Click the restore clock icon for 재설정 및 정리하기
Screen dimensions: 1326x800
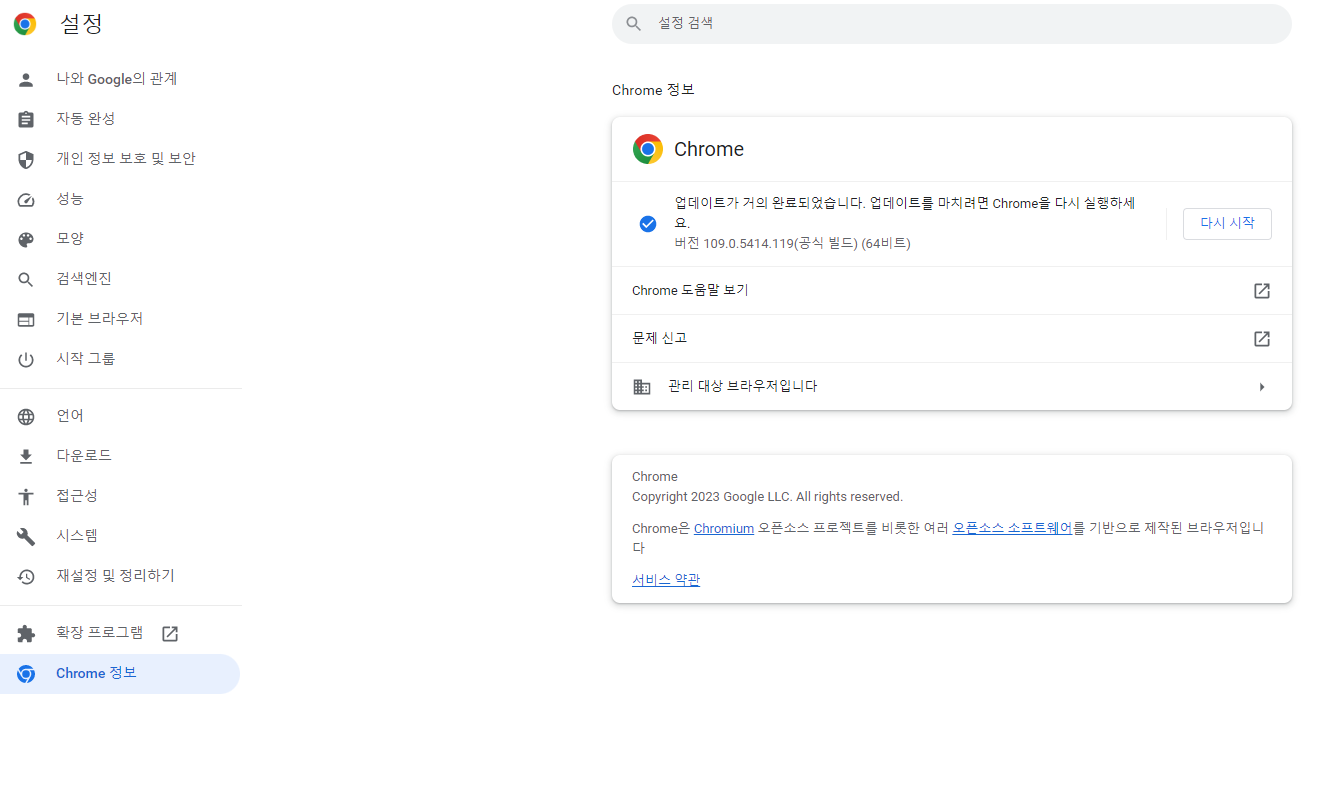(x=26, y=577)
